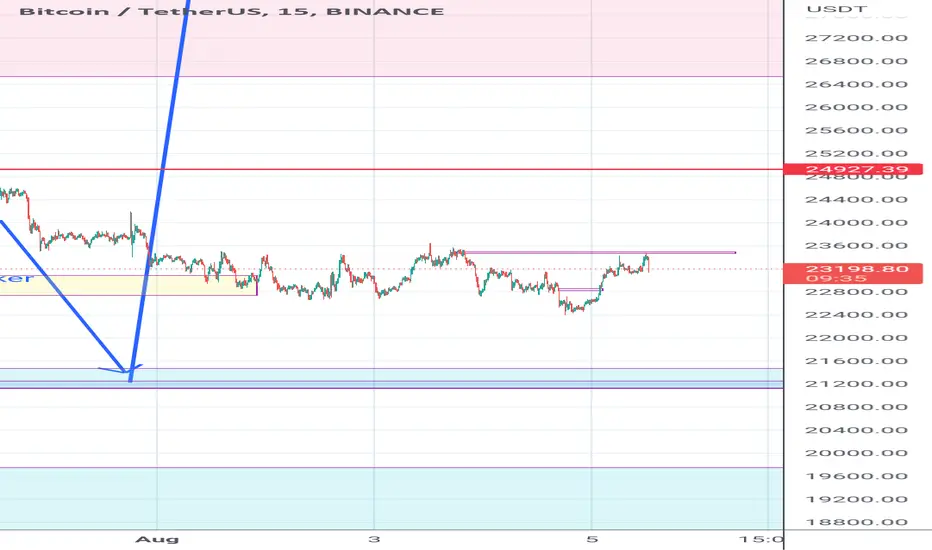Open the USDT currency label on price axis
This screenshot has width=932, height=550.
[x=836, y=9]
